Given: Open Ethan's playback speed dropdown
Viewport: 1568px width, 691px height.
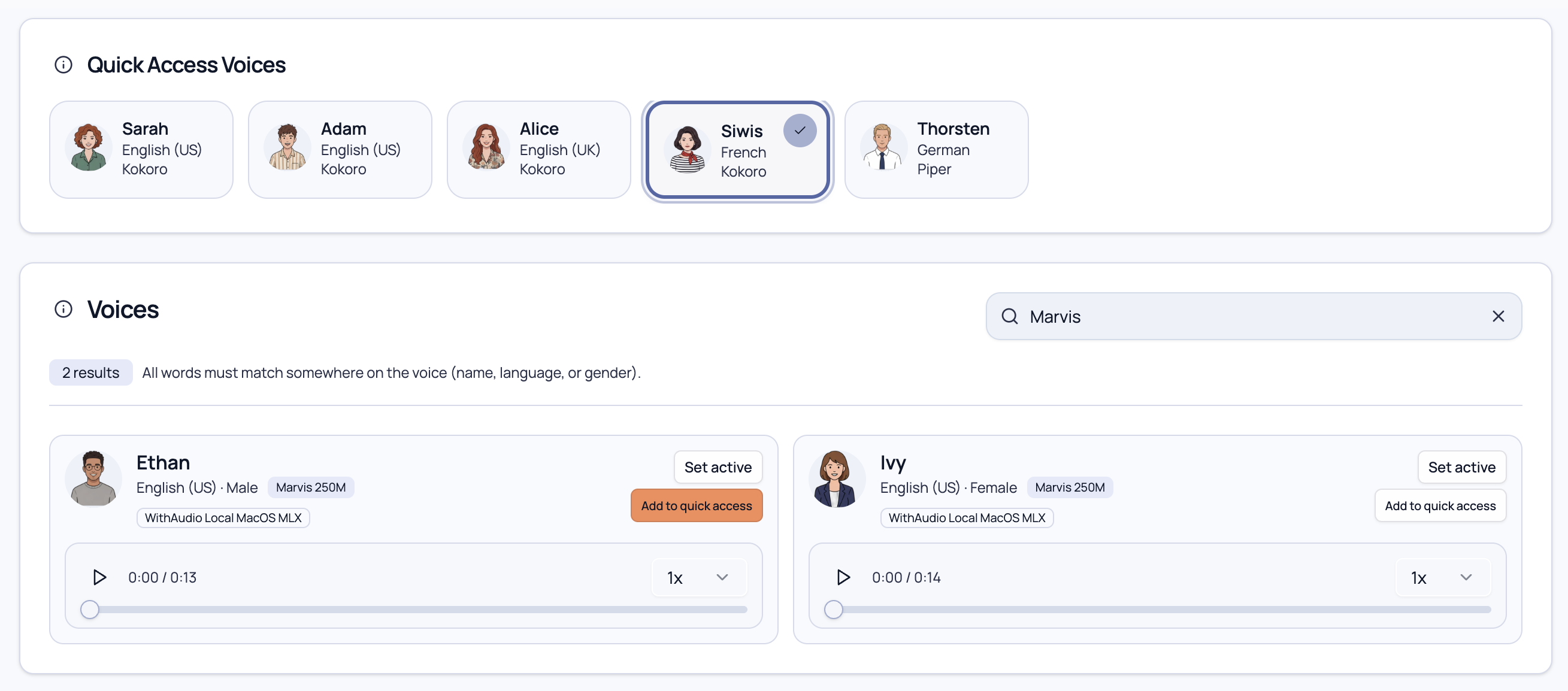Looking at the screenshot, I should coord(698,577).
